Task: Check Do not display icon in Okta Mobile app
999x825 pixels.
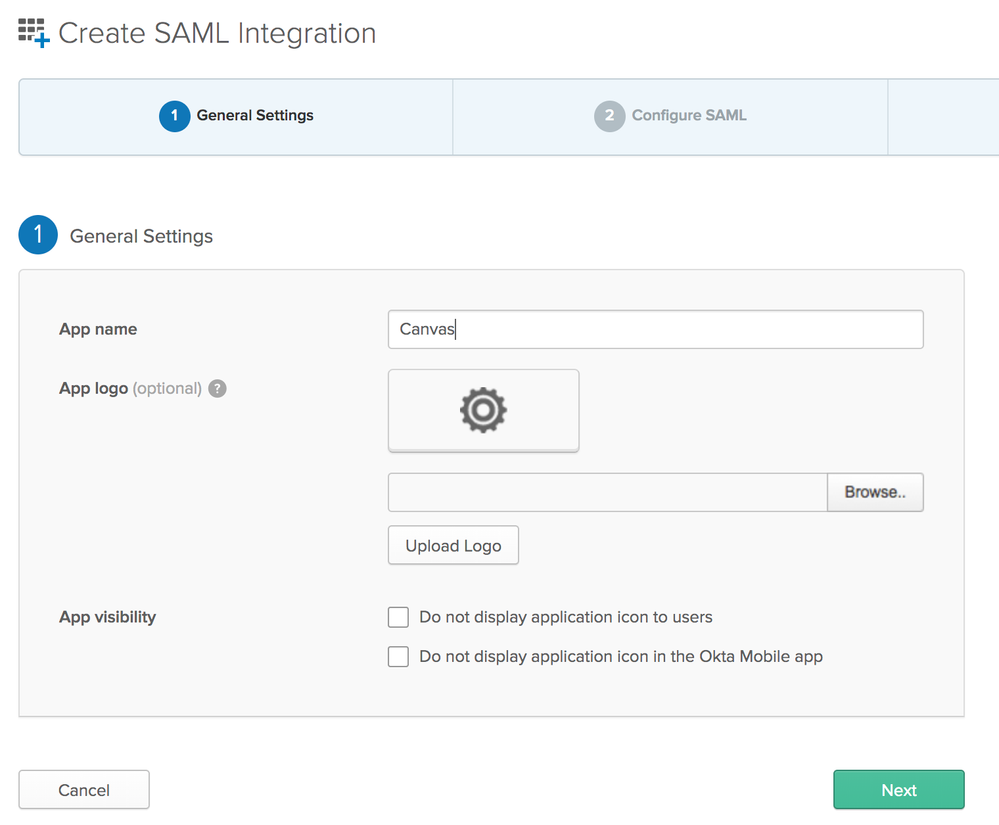Action: pyautogui.click(x=398, y=657)
